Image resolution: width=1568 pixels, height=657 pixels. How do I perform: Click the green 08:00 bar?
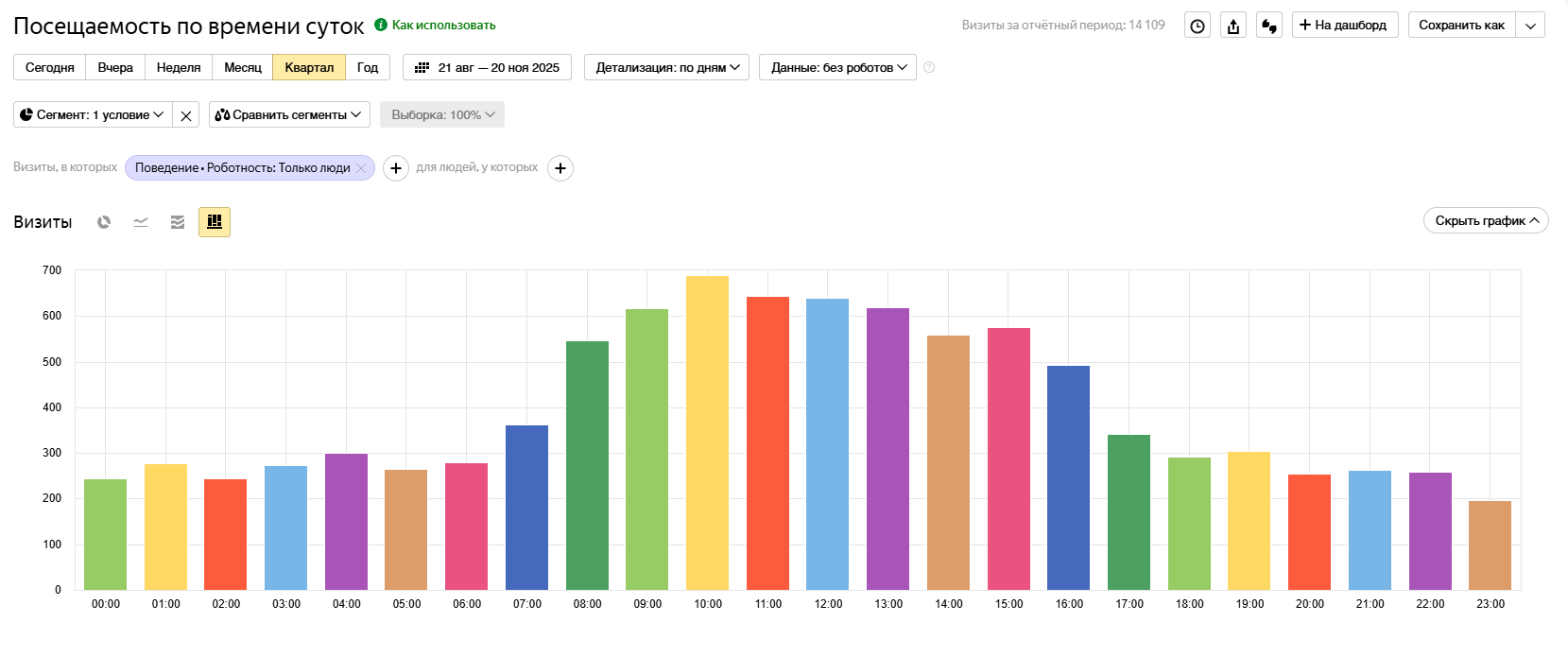587,465
